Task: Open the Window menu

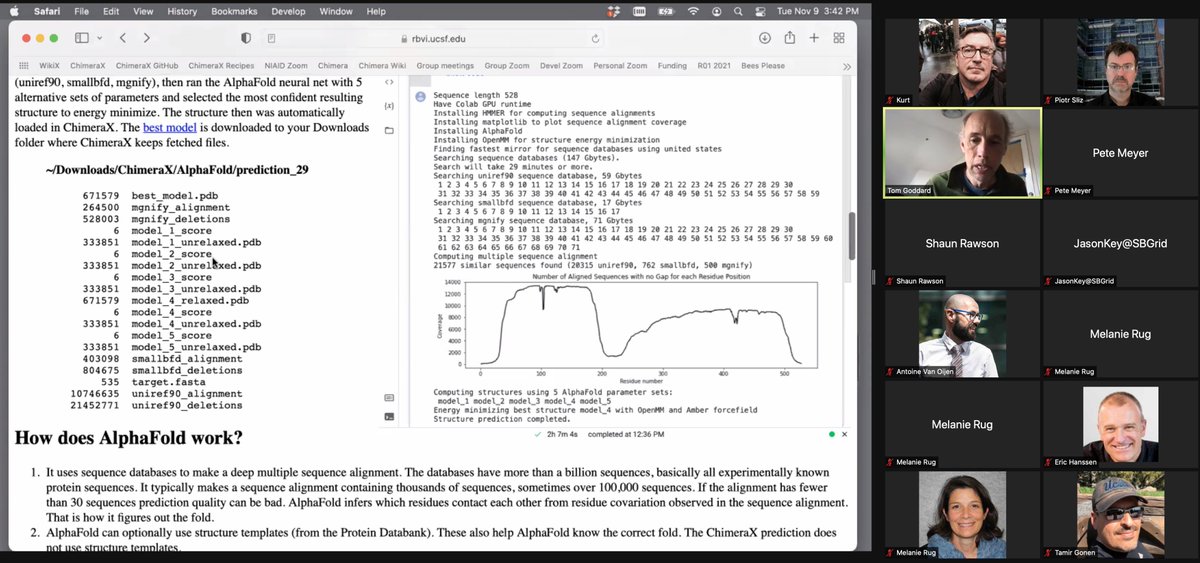Action: point(335,11)
